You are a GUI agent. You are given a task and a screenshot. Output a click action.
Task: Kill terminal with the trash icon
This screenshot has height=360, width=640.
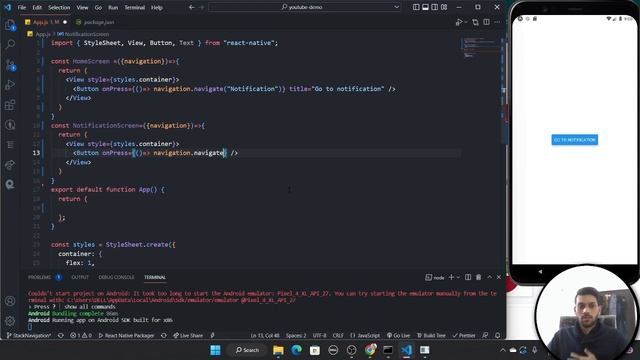[478, 277]
